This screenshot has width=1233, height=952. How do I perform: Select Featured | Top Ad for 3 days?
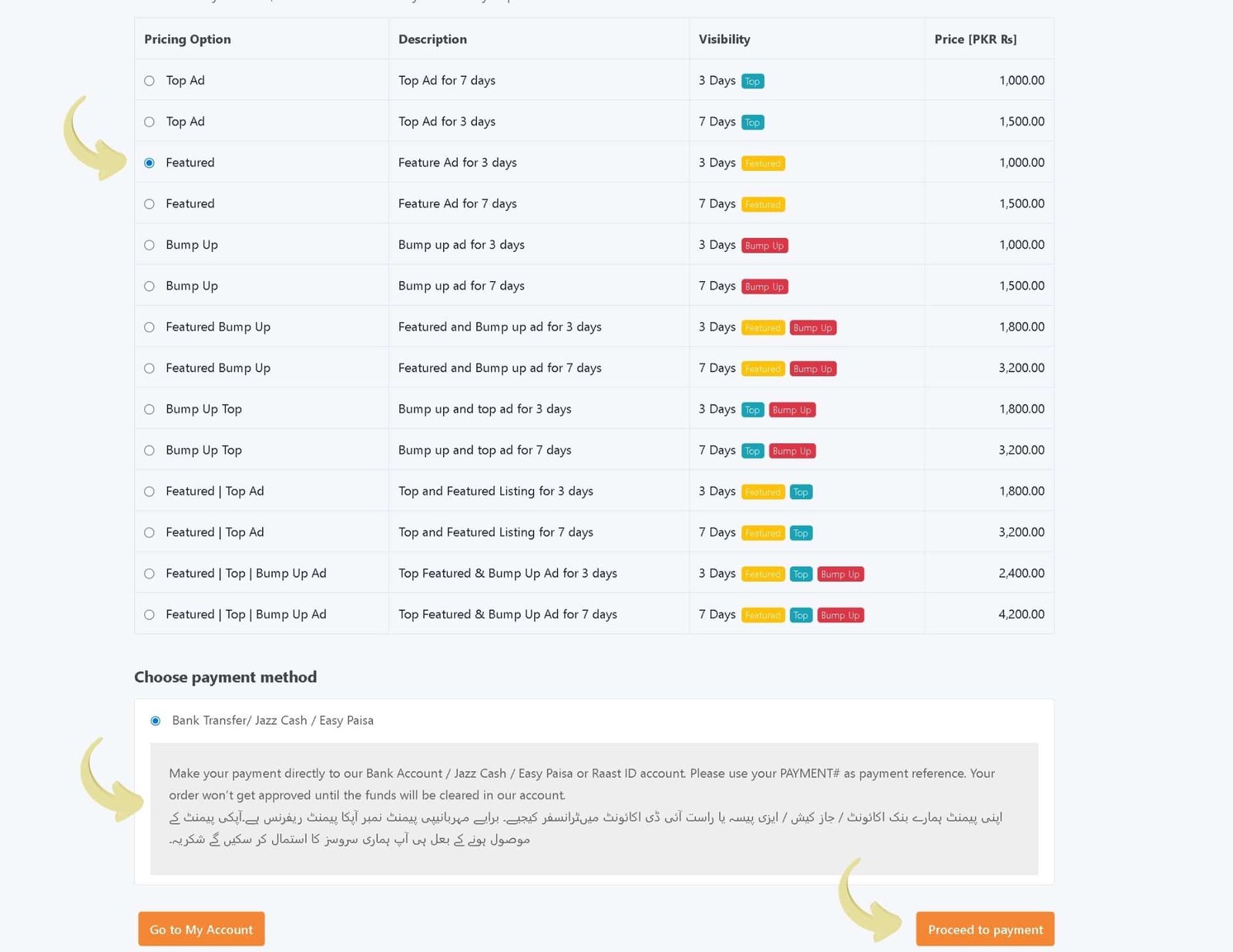click(150, 491)
